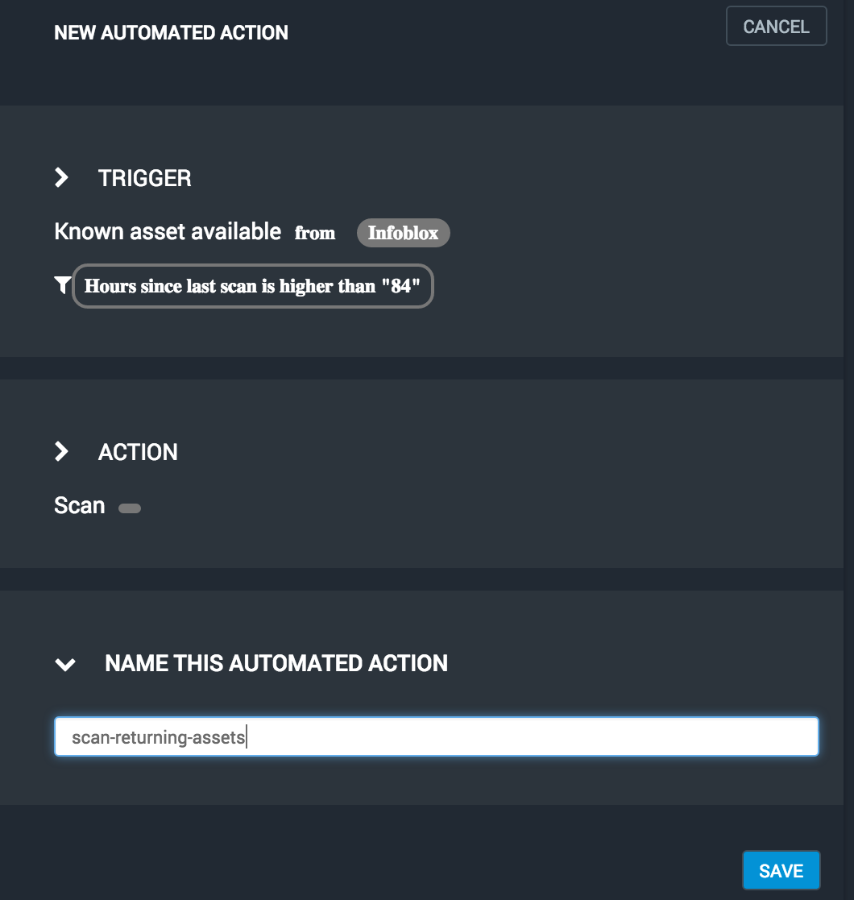Expand the ACTION section chevron

coord(62,452)
